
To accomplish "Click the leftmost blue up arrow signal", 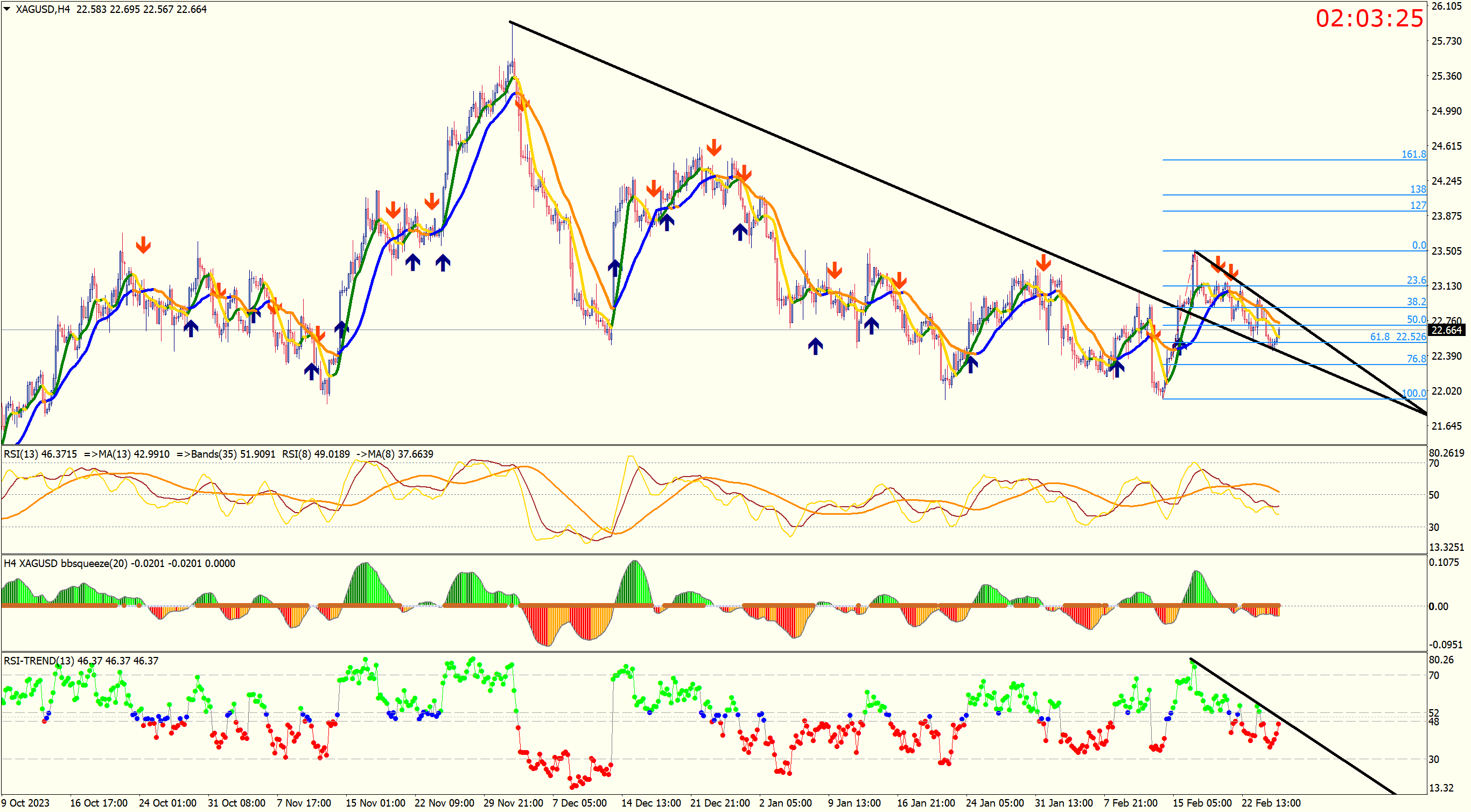I will tap(191, 328).
